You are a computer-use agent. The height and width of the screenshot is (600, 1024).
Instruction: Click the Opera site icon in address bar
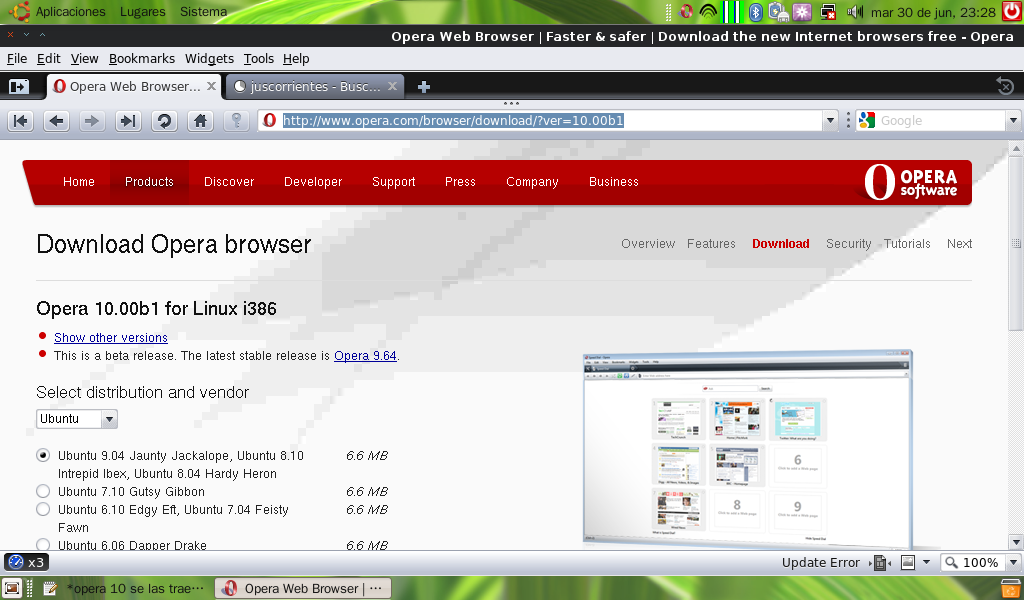click(x=270, y=120)
